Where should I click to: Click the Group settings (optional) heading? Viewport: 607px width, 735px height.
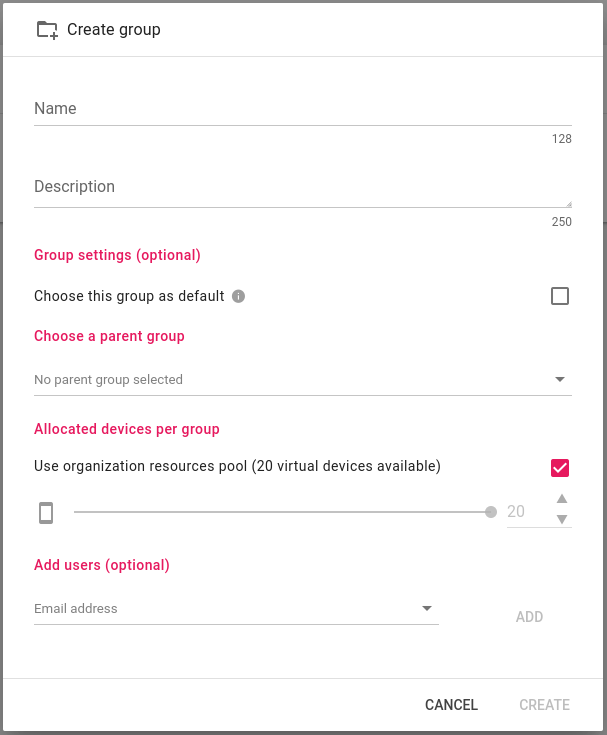coord(117,255)
